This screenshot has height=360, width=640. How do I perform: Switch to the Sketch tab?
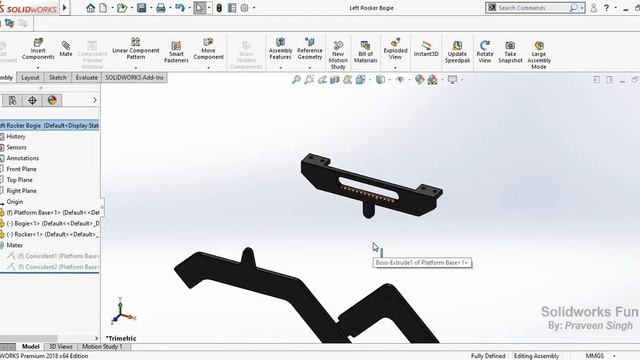pos(58,78)
